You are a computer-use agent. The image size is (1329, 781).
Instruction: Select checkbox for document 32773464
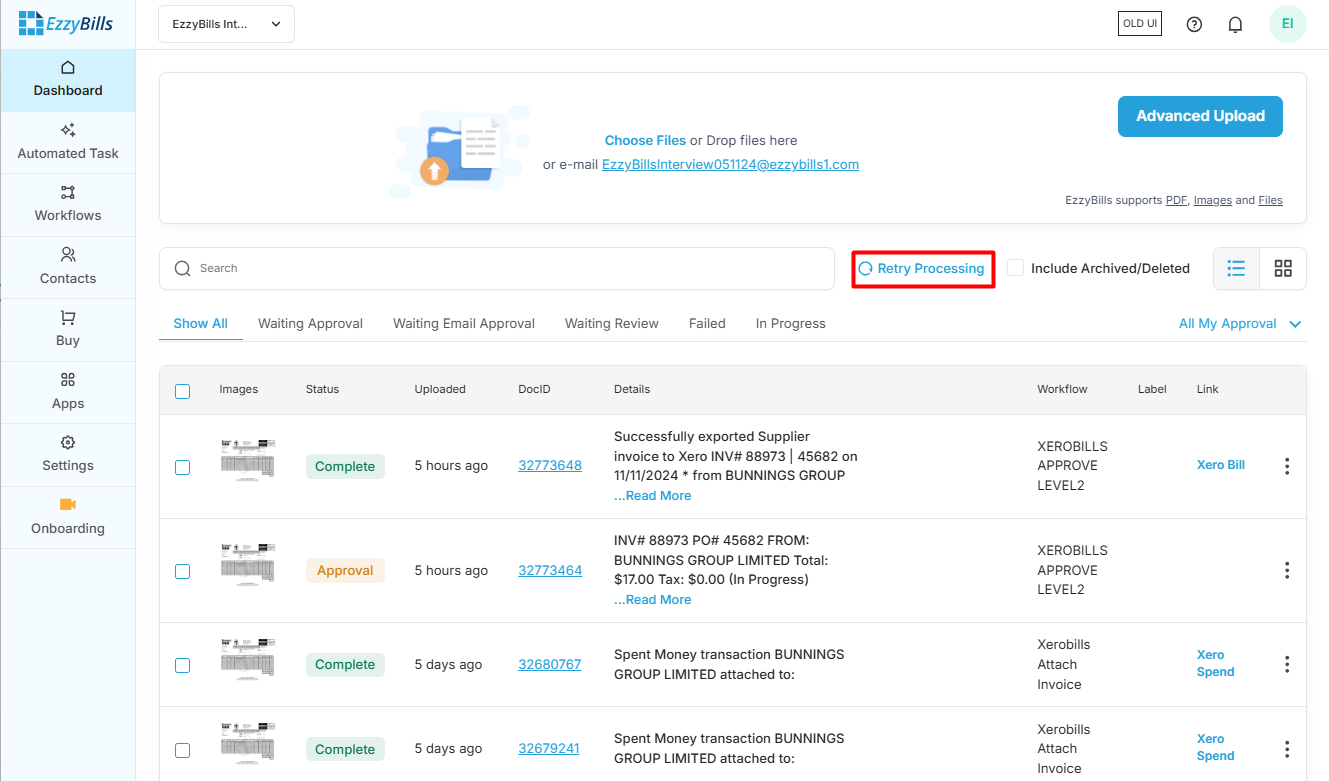coord(182,571)
